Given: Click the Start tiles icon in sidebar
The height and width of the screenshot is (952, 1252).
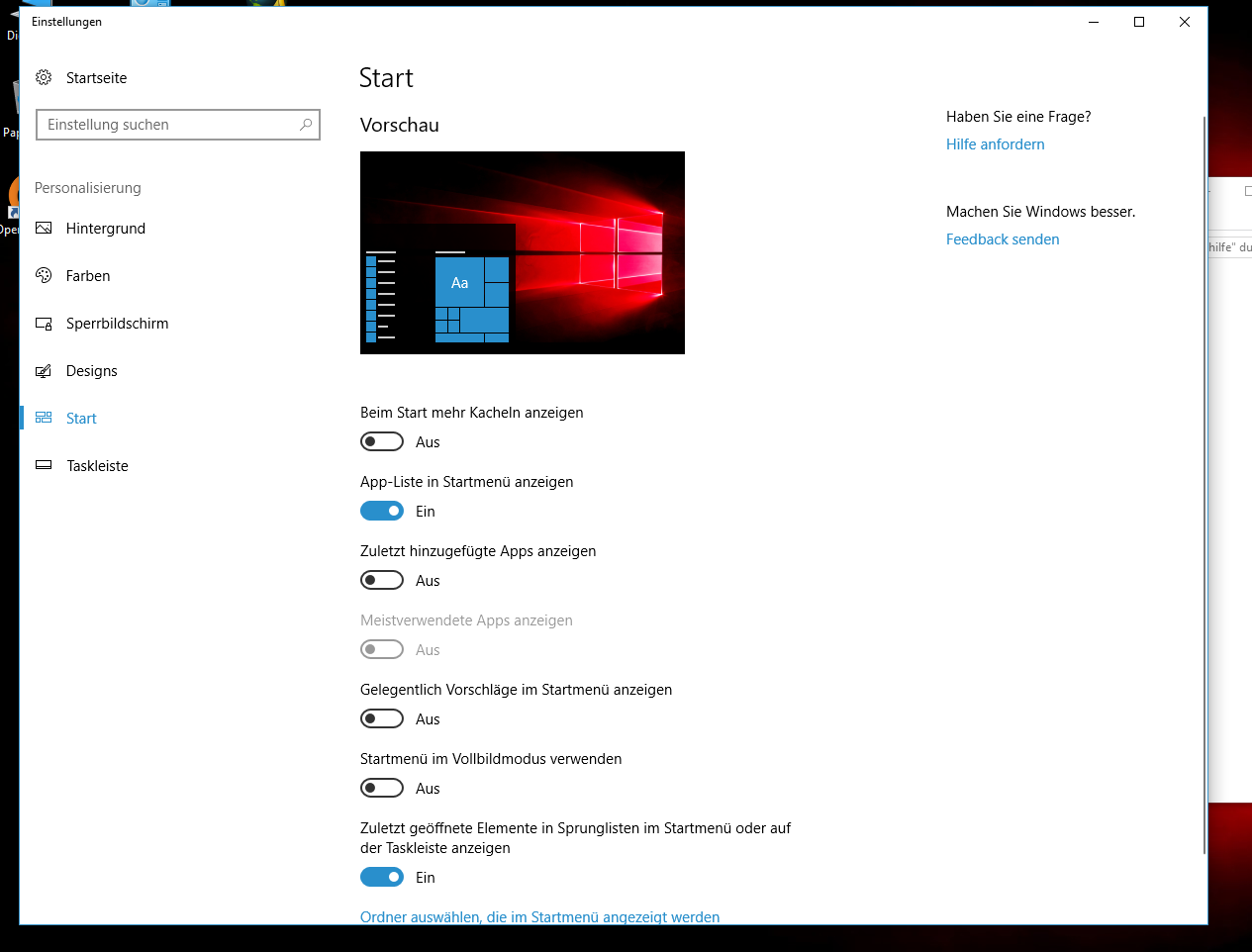Looking at the screenshot, I should point(44,418).
